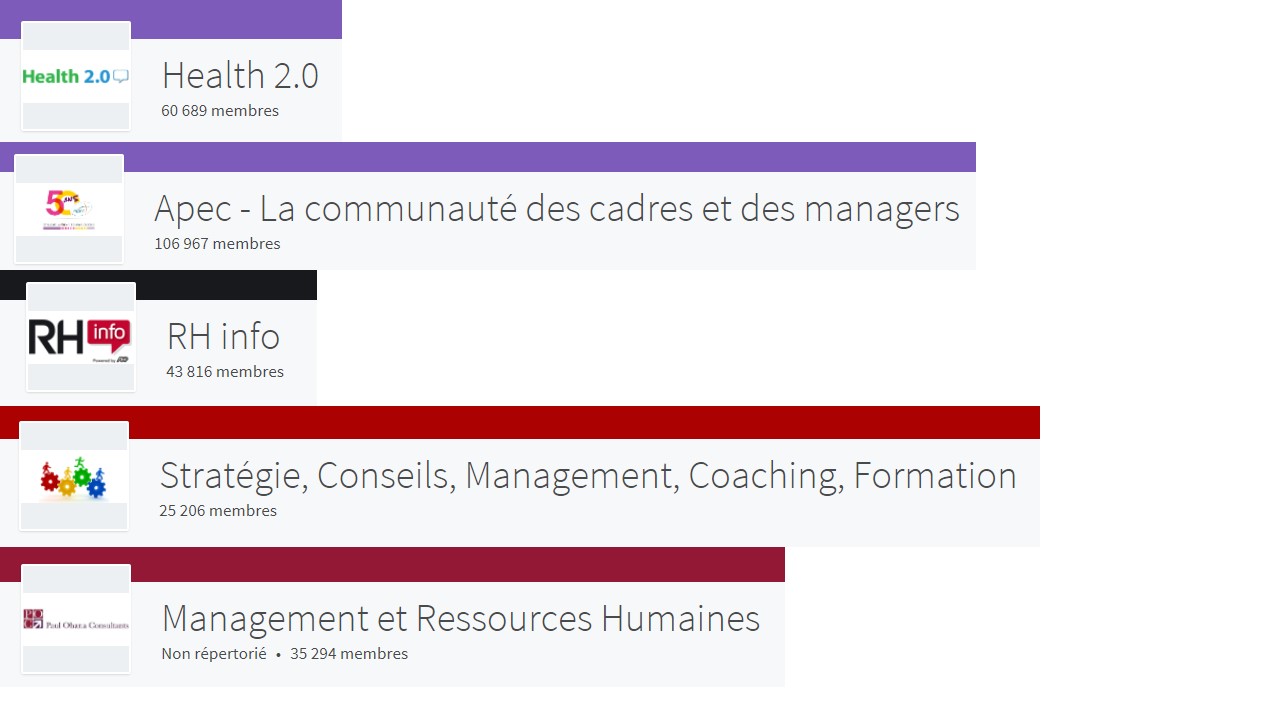Click the colored gears group logo
The height and width of the screenshot is (720, 1280).
pos(74,476)
